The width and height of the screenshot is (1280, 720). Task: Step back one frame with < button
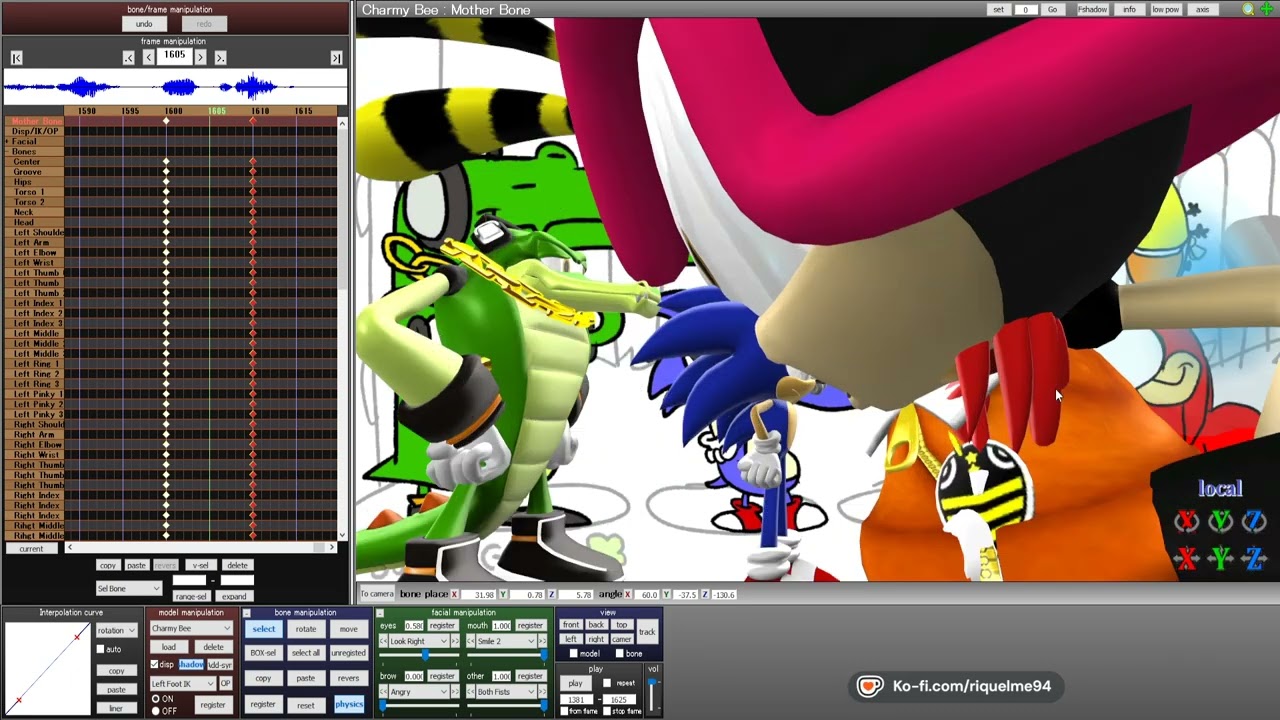[148, 58]
